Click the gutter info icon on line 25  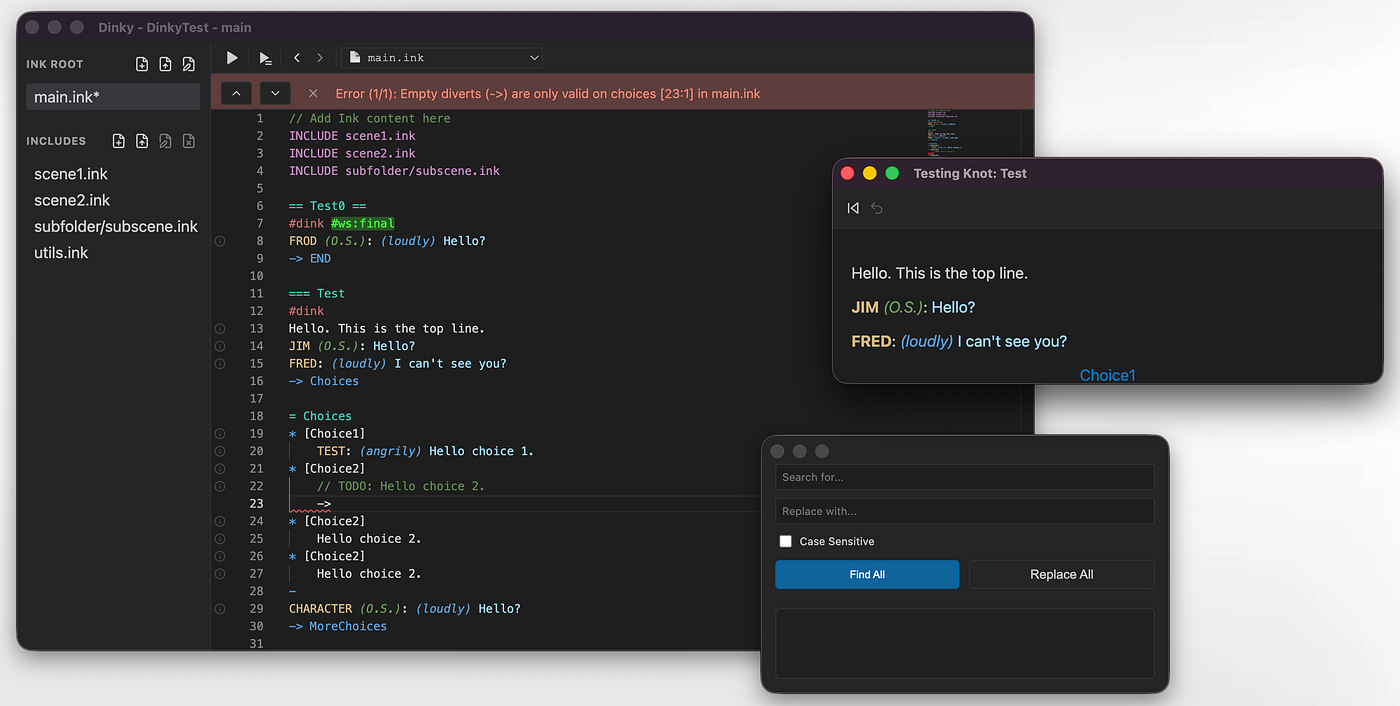220,538
